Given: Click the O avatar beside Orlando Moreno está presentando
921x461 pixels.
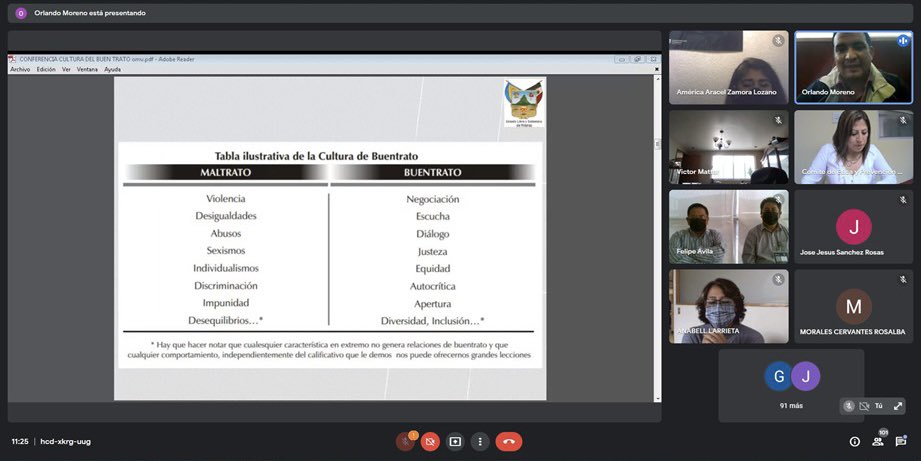Looking at the screenshot, I should click(21, 13).
